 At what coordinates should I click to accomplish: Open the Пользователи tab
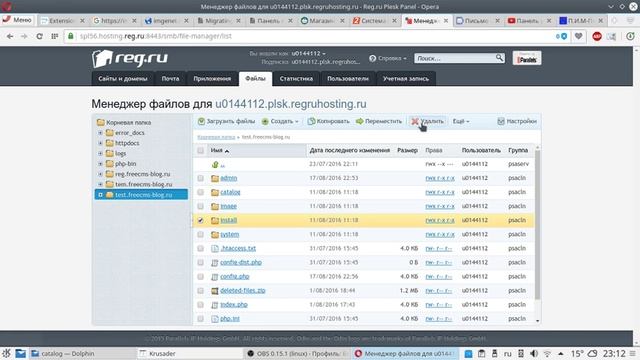click(x=348, y=79)
